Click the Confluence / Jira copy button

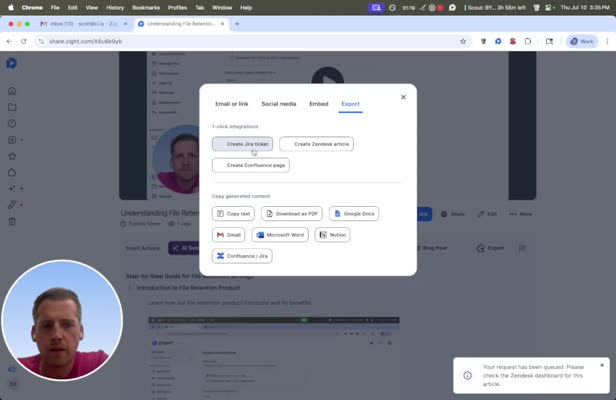coord(242,256)
